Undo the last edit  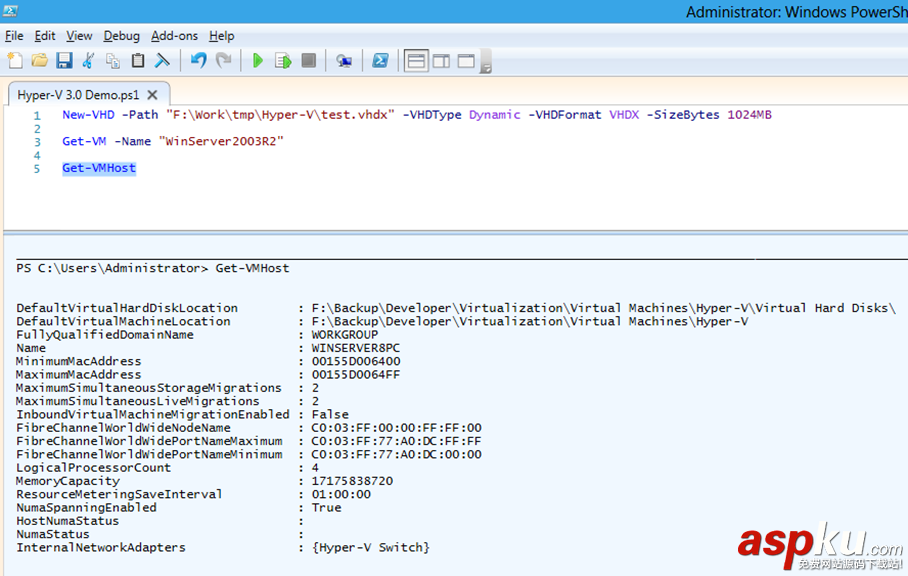point(198,61)
